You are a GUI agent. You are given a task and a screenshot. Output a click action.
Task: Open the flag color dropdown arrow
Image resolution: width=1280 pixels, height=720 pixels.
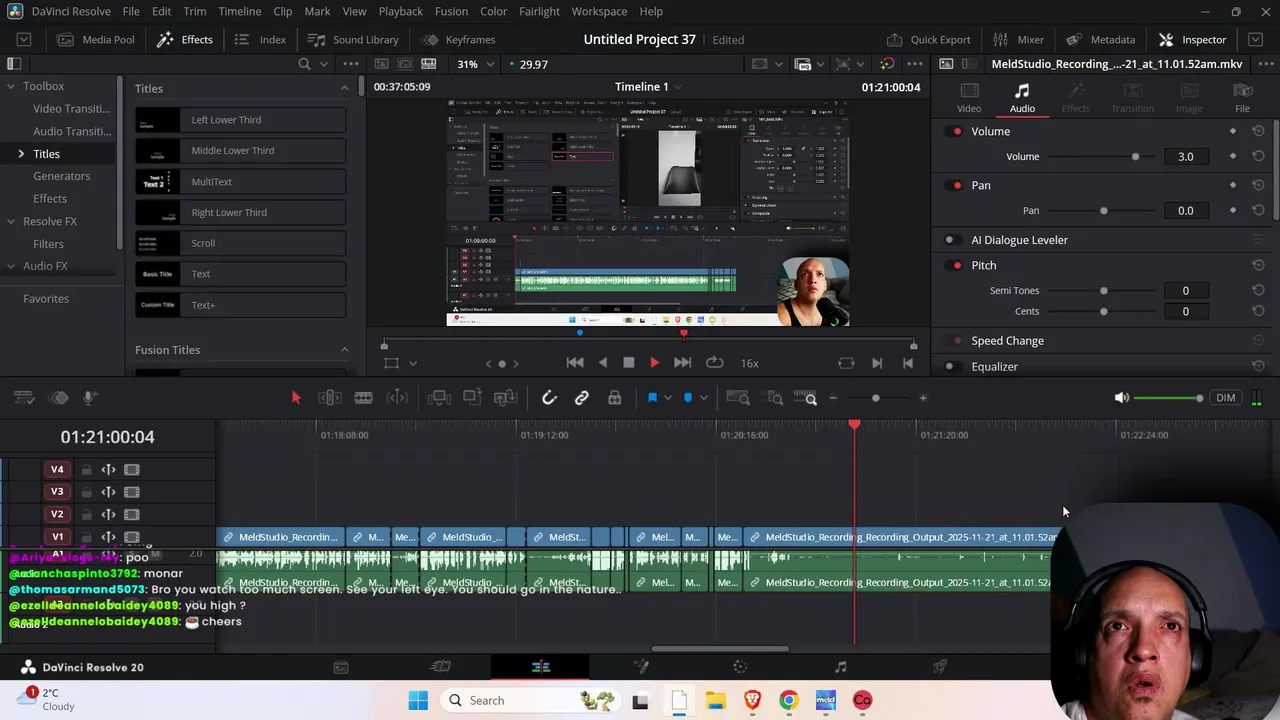pyautogui.click(x=668, y=398)
